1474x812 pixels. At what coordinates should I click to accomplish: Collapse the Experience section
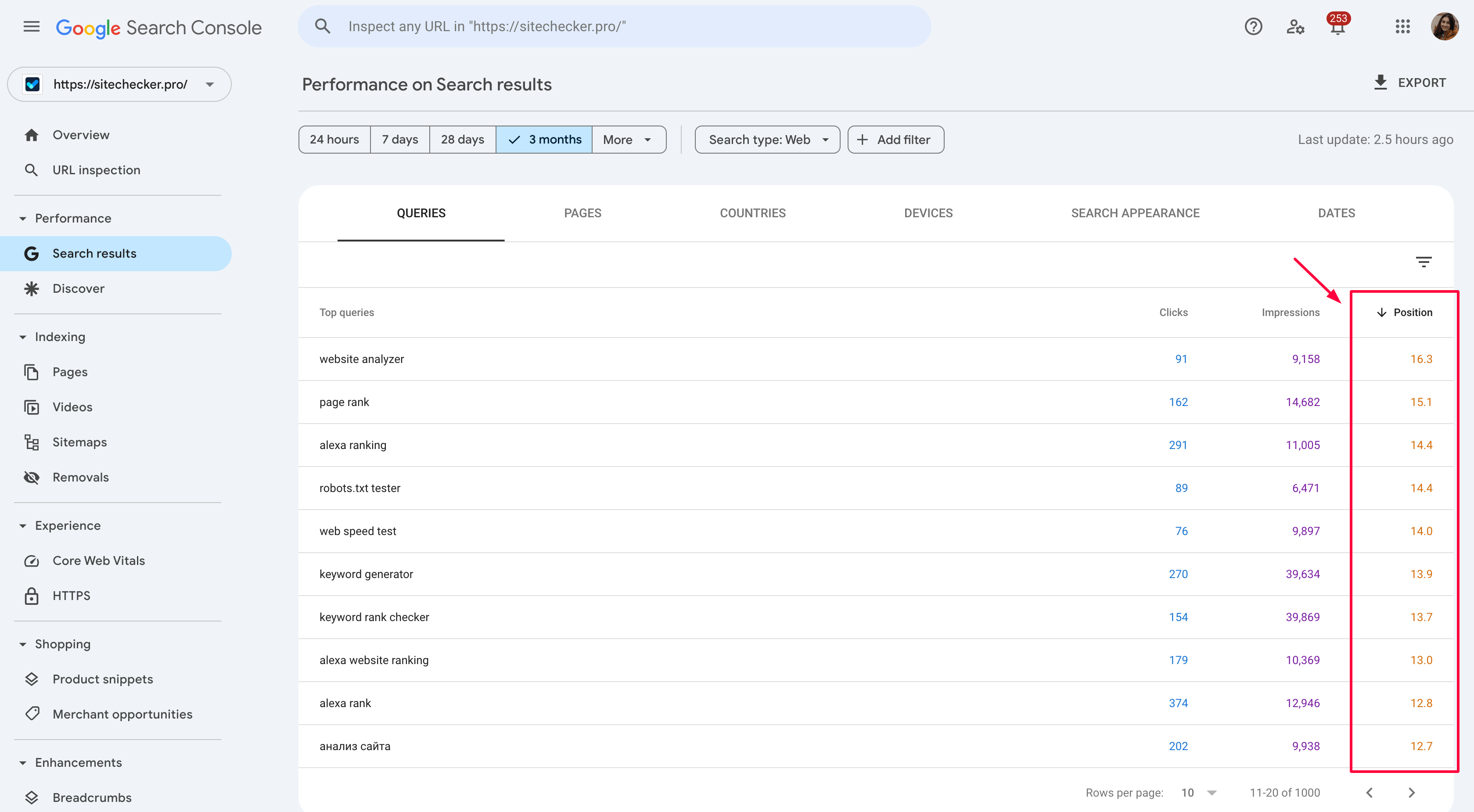point(23,526)
